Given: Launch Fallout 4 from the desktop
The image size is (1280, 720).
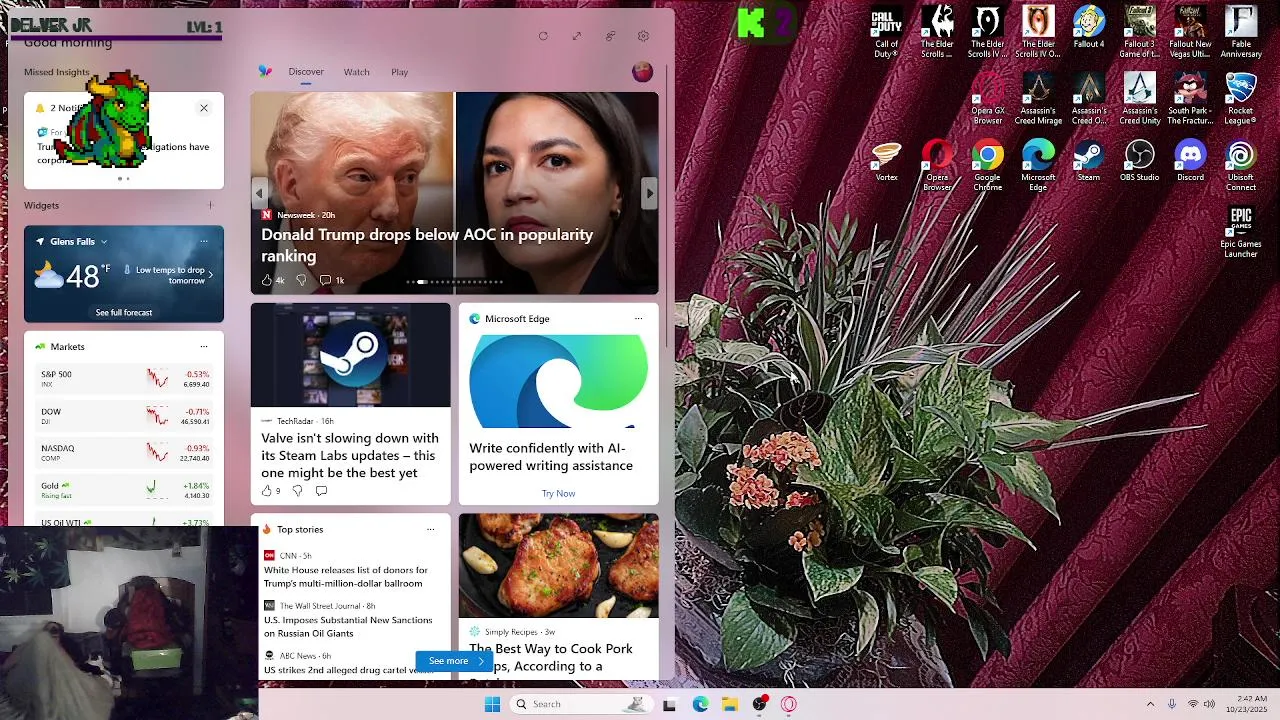Looking at the screenshot, I should [x=1089, y=27].
